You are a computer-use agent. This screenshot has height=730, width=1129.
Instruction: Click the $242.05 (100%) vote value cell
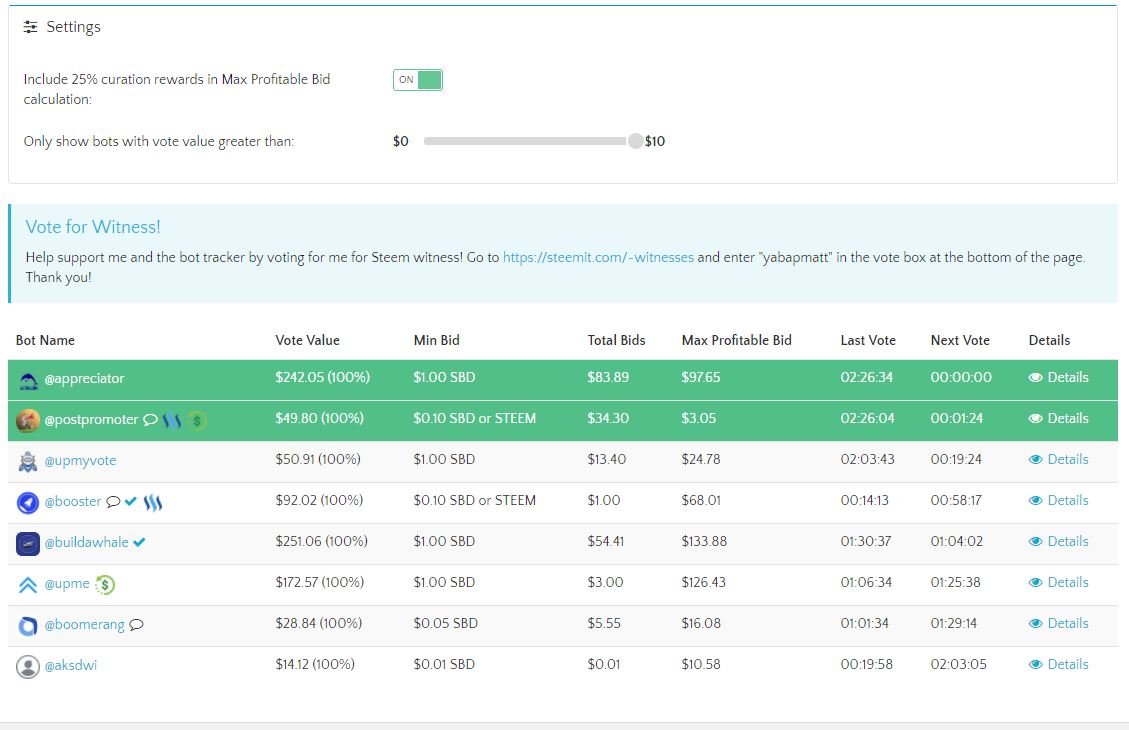(x=323, y=377)
